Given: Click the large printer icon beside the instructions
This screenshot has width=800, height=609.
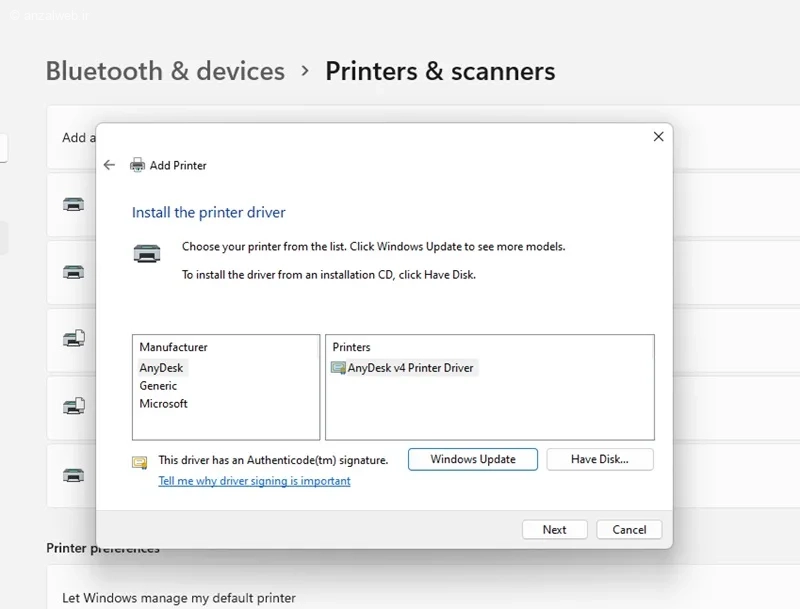Looking at the screenshot, I should coord(147,253).
